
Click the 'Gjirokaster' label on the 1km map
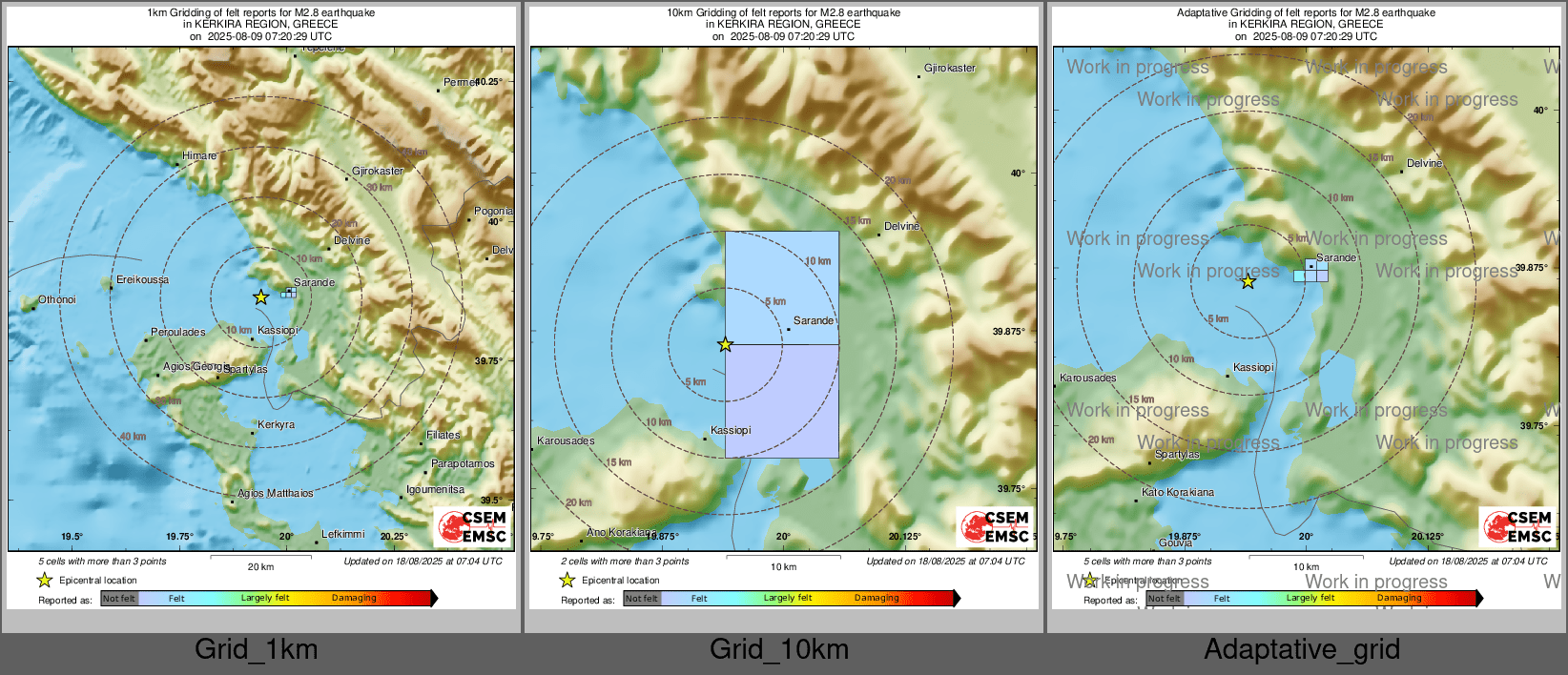pos(378,171)
